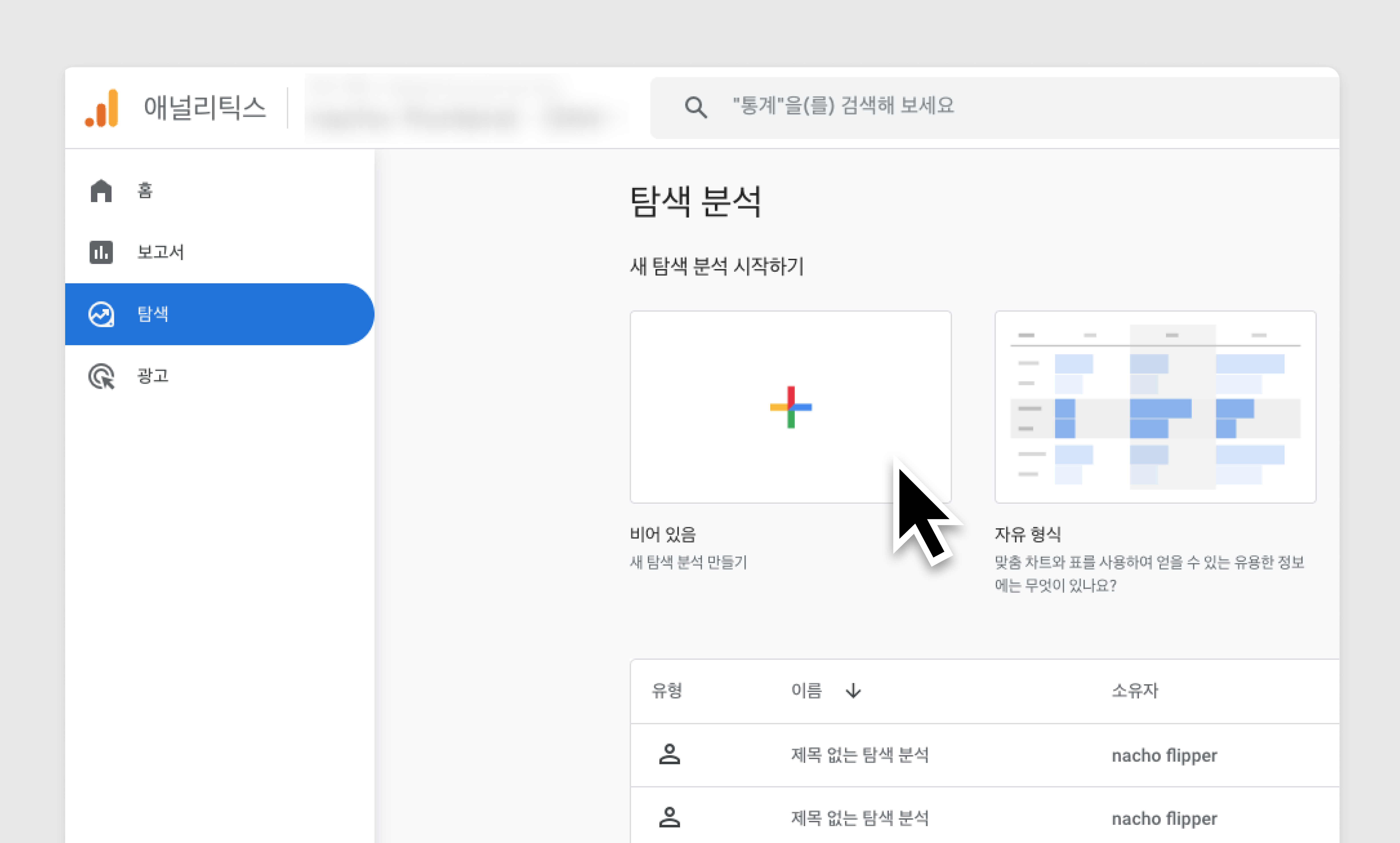Open second 제목 없는 탐색 분석 entry
Viewport: 1400px width, 843px height.
(860, 818)
